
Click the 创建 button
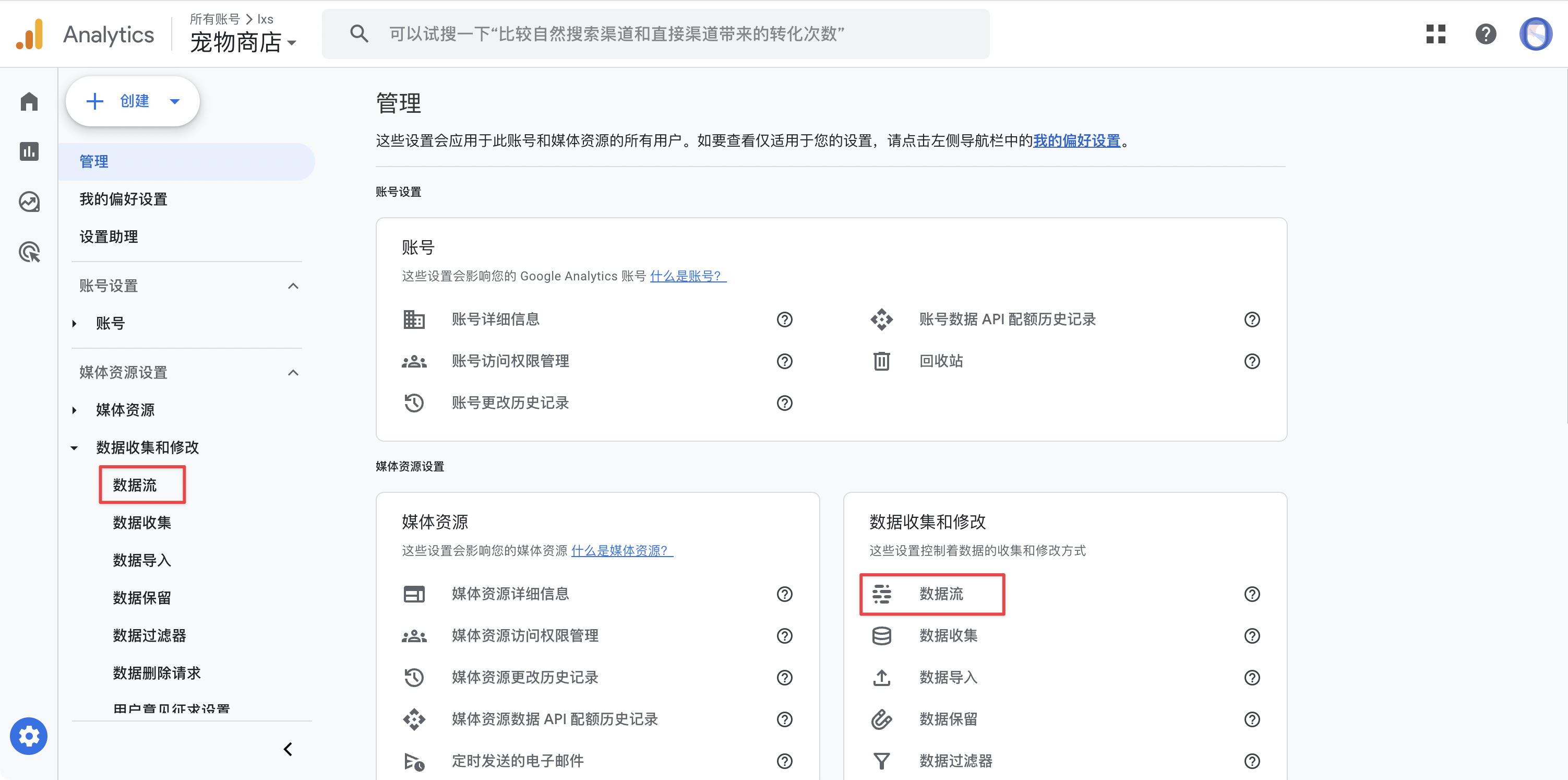coord(134,101)
